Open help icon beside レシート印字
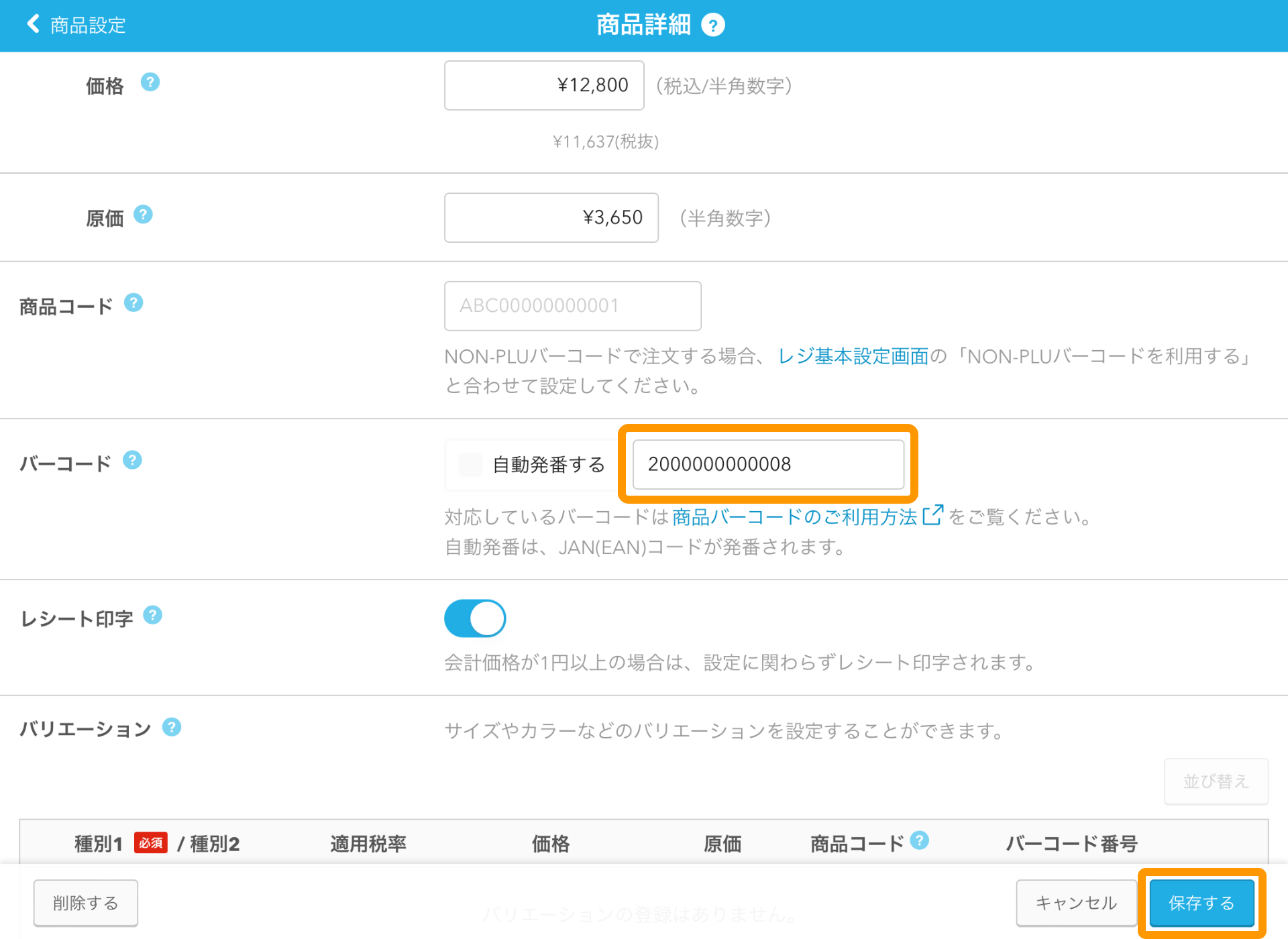Screen dimensions: 1288x939 (x=153, y=615)
